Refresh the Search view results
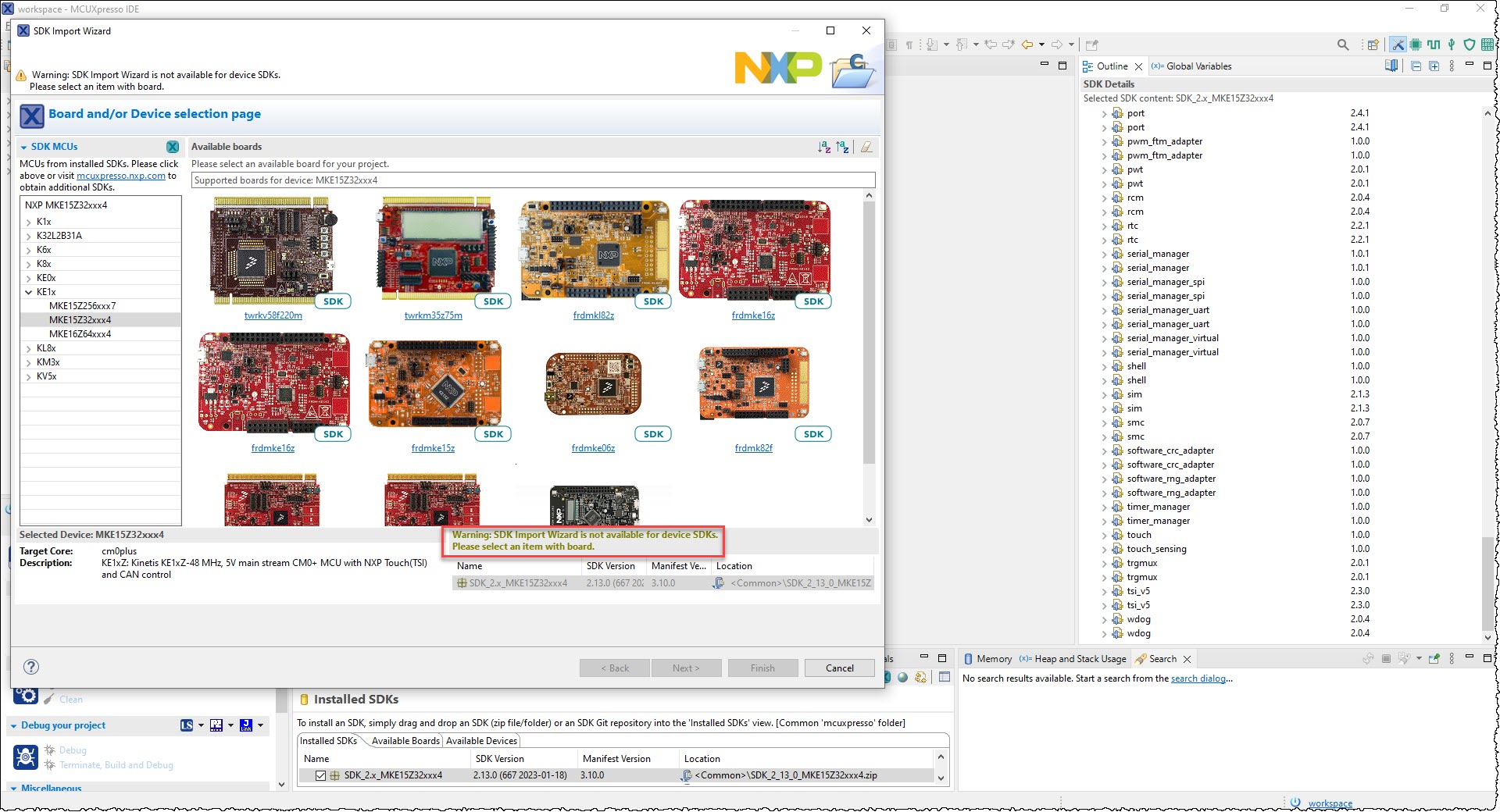The width and height of the screenshot is (1500, 812). tap(1368, 658)
